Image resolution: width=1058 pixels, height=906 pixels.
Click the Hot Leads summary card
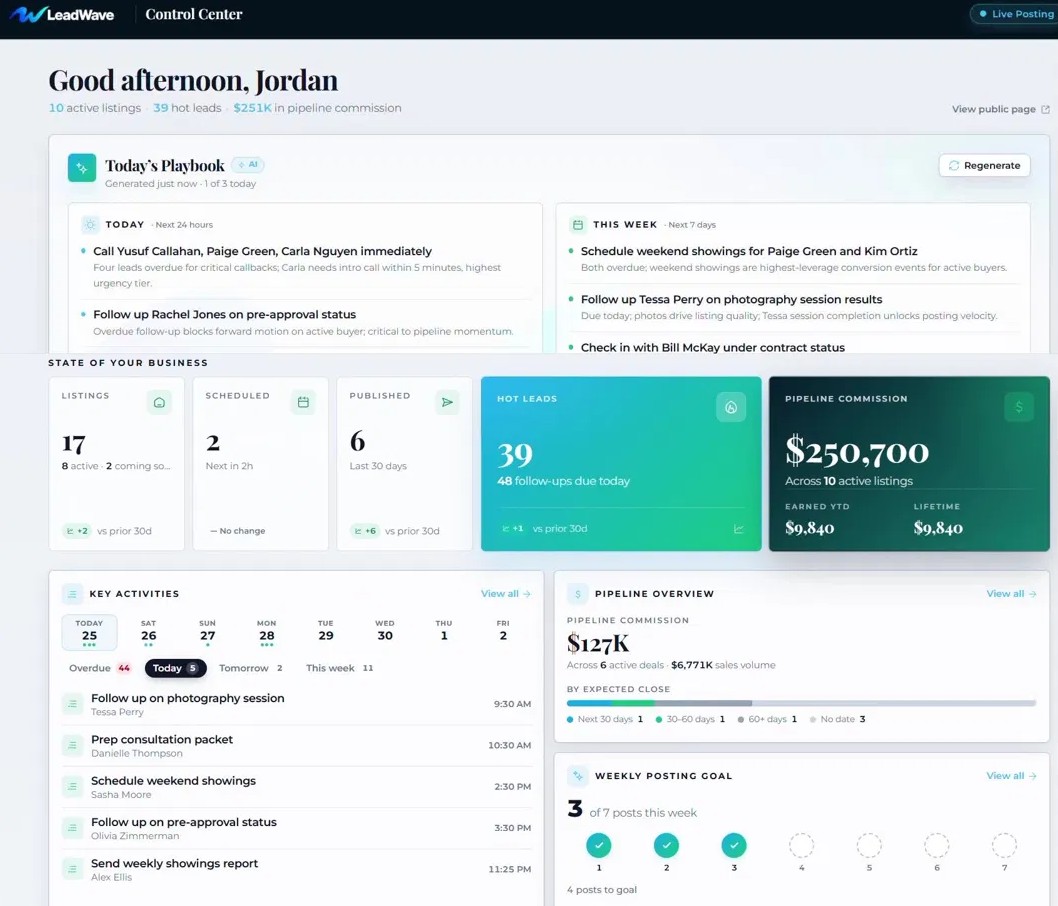click(x=621, y=463)
